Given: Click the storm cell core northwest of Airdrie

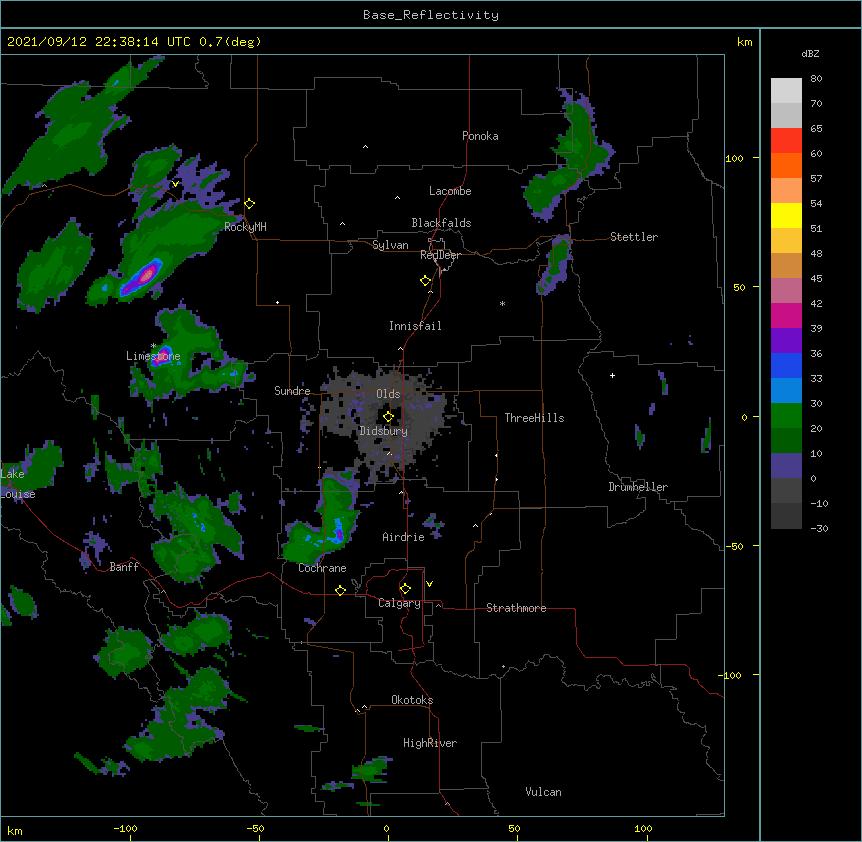Looking at the screenshot, I should [339, 531].
